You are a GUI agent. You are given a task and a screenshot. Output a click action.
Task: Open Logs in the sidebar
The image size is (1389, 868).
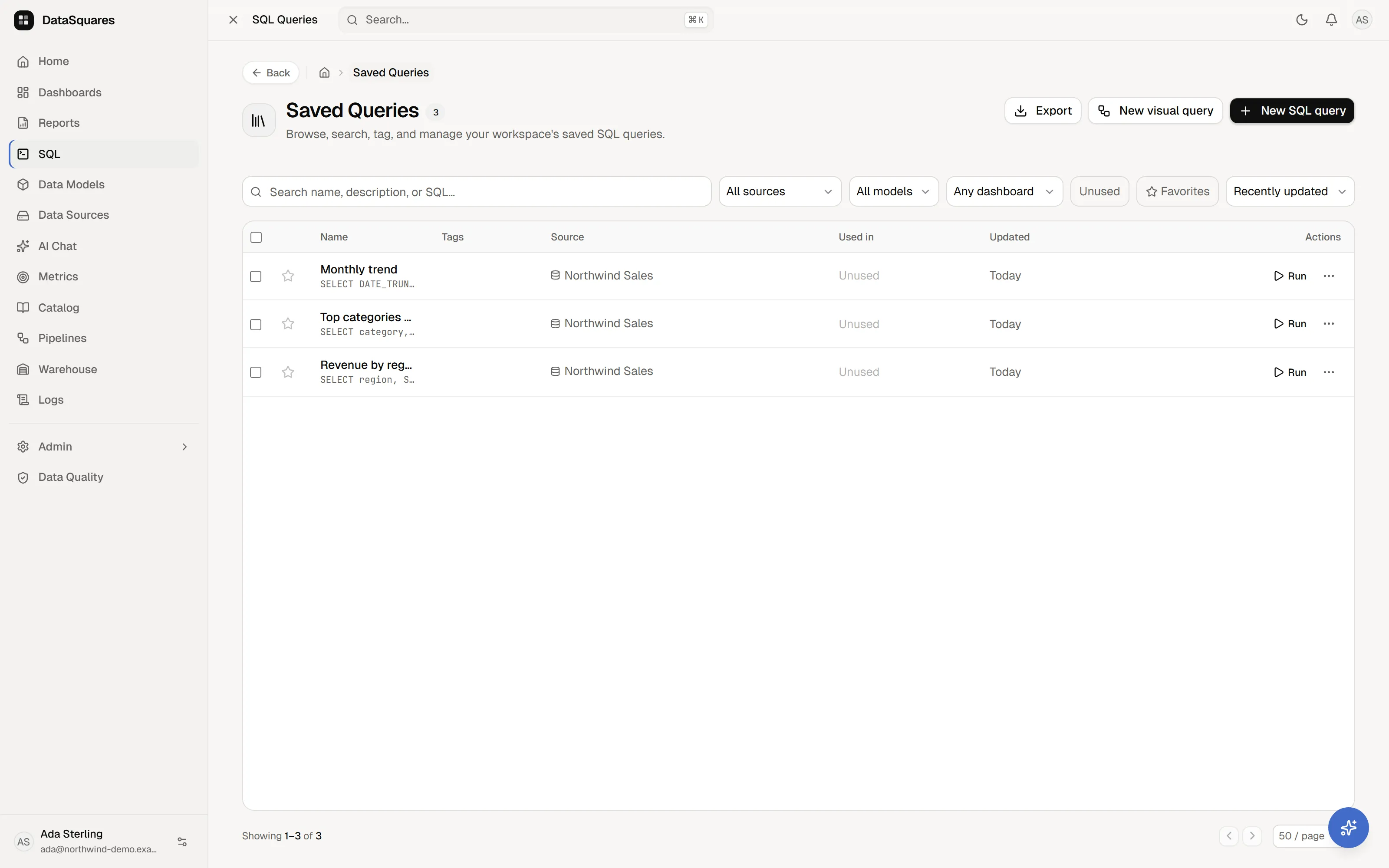[103, 400]
